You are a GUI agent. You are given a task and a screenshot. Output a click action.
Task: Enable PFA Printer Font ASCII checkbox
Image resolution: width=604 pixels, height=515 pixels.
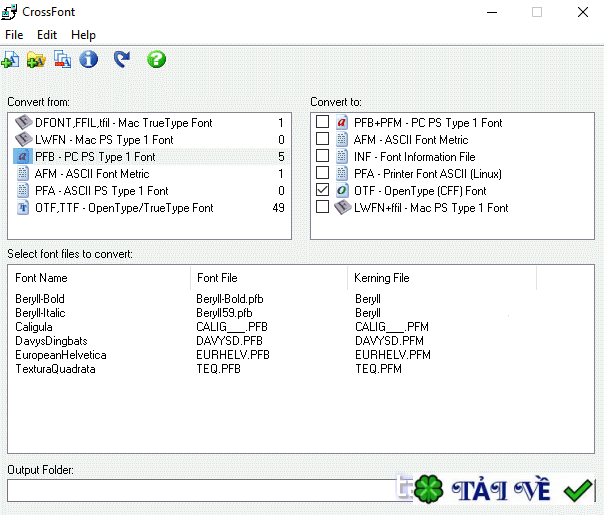(322, 173)
